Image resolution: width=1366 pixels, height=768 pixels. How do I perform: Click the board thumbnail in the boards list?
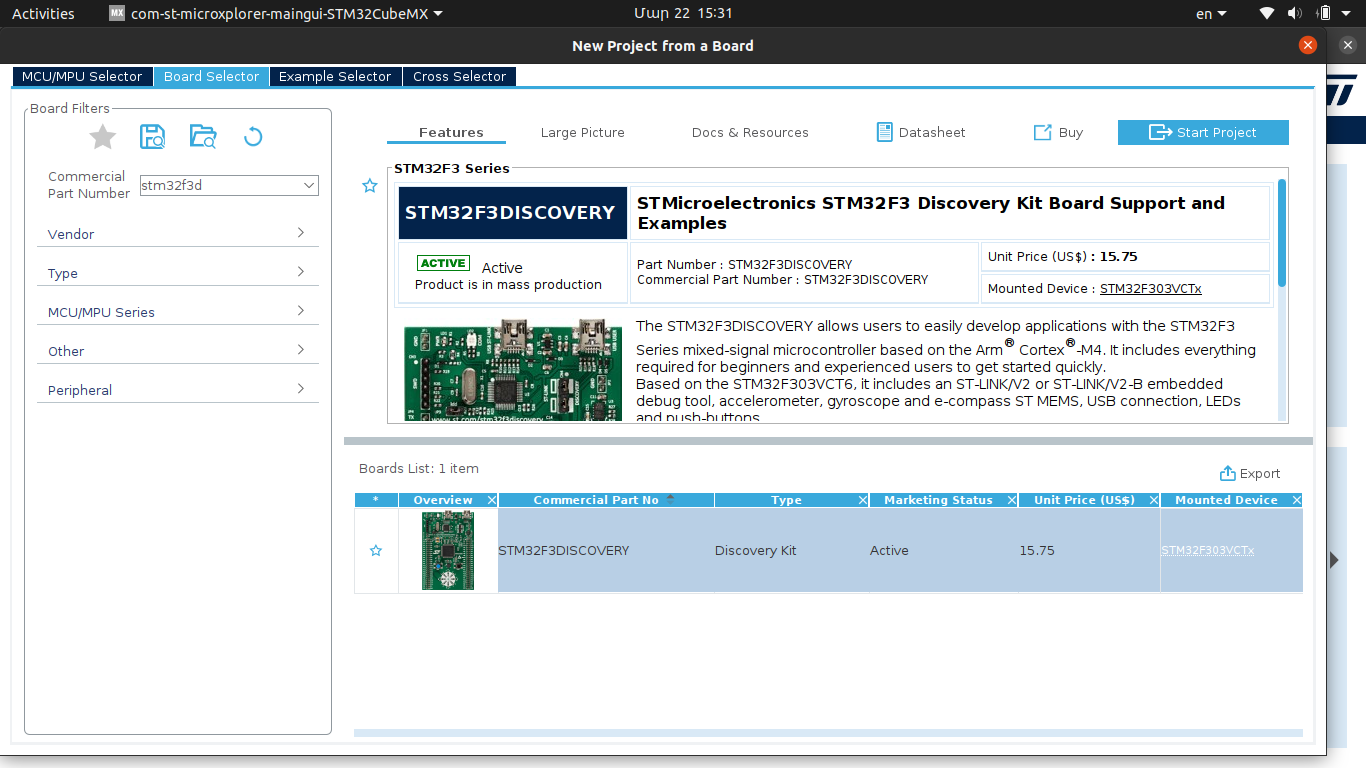448,551
